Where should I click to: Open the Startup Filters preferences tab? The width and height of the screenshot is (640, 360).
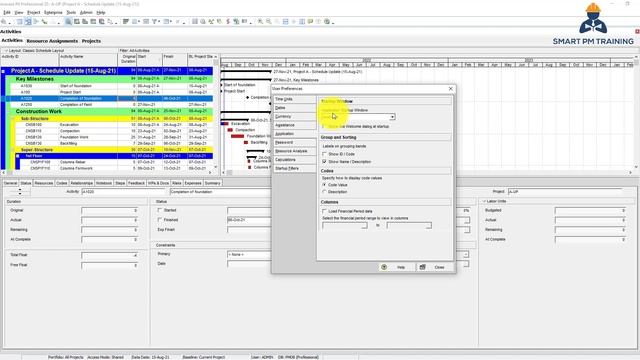pyautogui.click(x=294, y=168)
